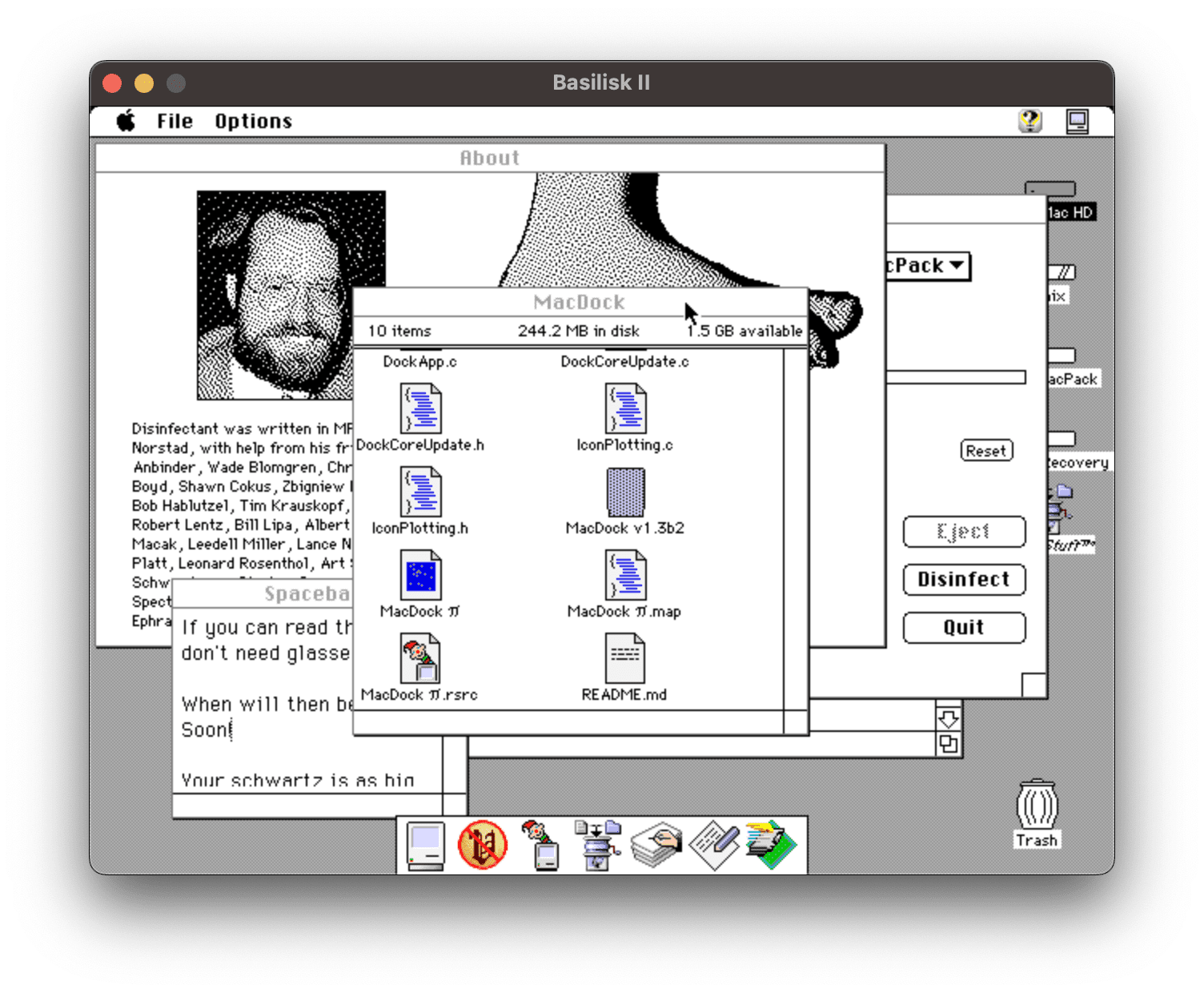
Task: Click the Disinfect button
Action: pyautogui.click(x=964, y=580)
